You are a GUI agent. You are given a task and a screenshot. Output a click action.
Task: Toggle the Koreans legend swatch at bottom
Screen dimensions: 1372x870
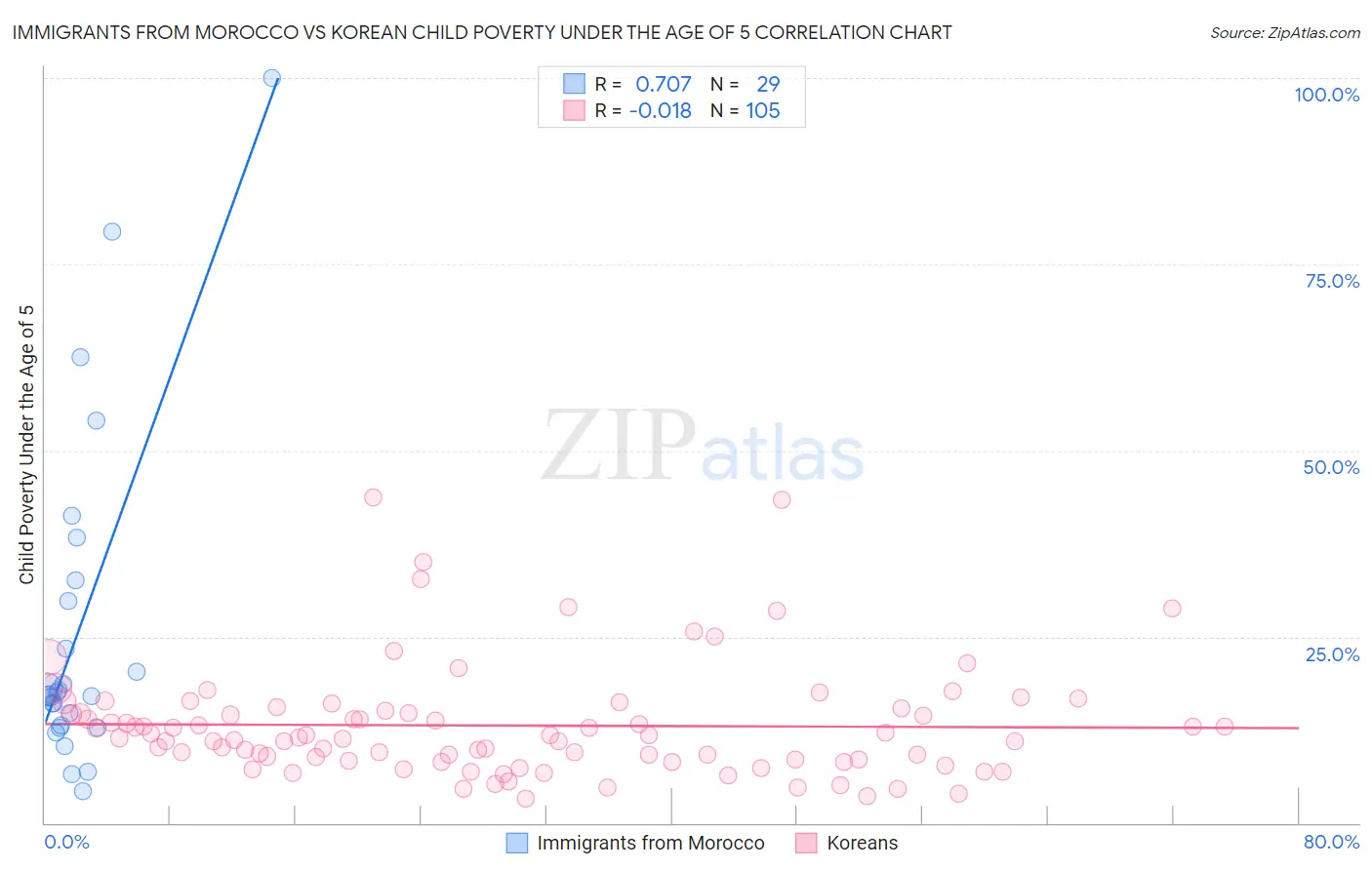pyautogui.click(x=806, y=843)
